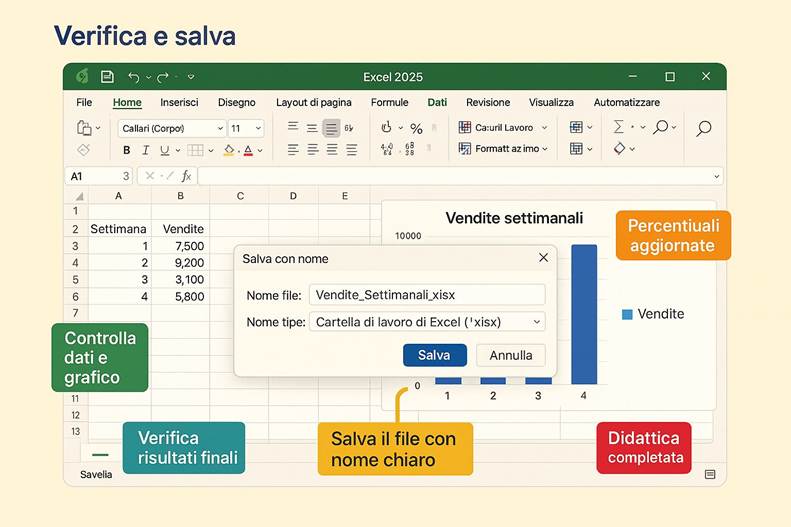791x527 pixels.
Task: Switch to the Formule tab
Action: pos(389,102)
